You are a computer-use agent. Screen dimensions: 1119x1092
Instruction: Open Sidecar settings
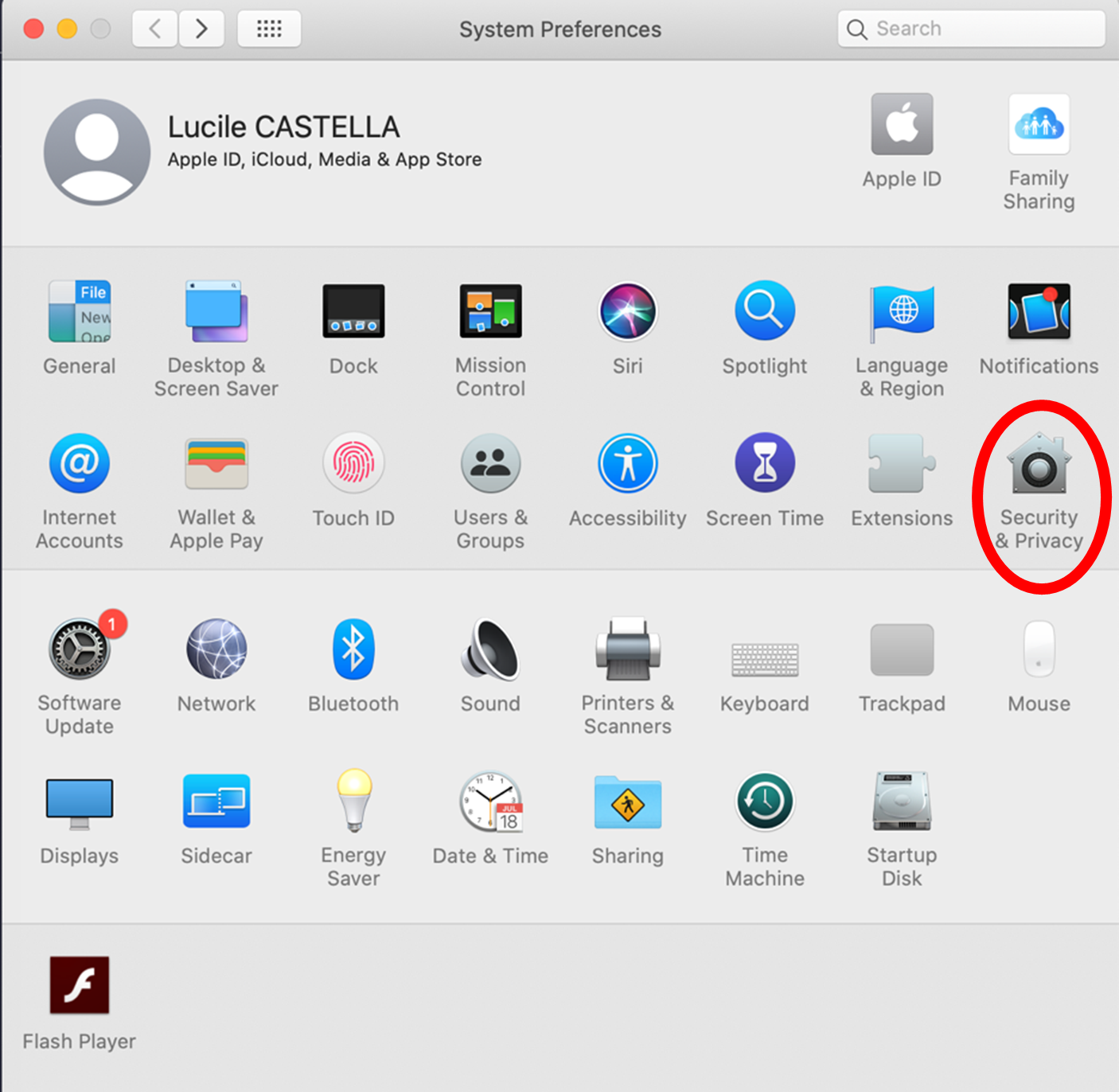click(216, 801)
